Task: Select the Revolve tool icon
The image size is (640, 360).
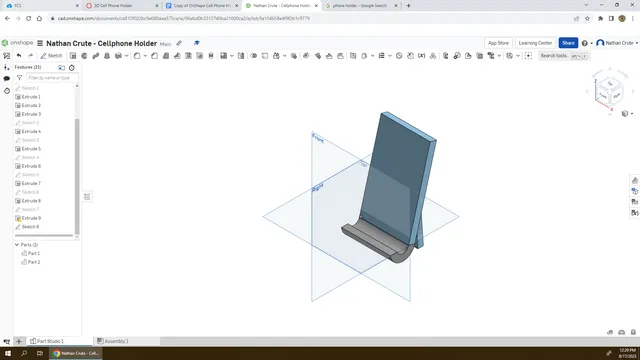Action: [x=84, y=56]
